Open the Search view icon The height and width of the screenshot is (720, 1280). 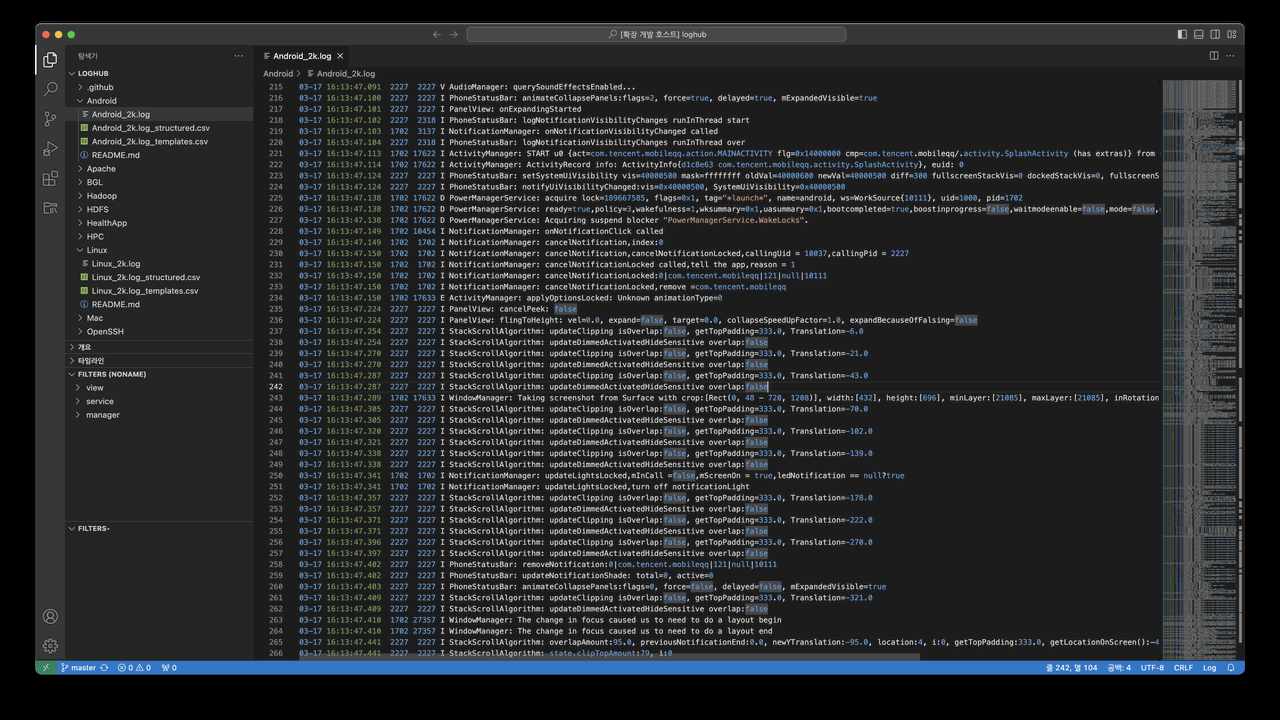click(x=50, y=89)
